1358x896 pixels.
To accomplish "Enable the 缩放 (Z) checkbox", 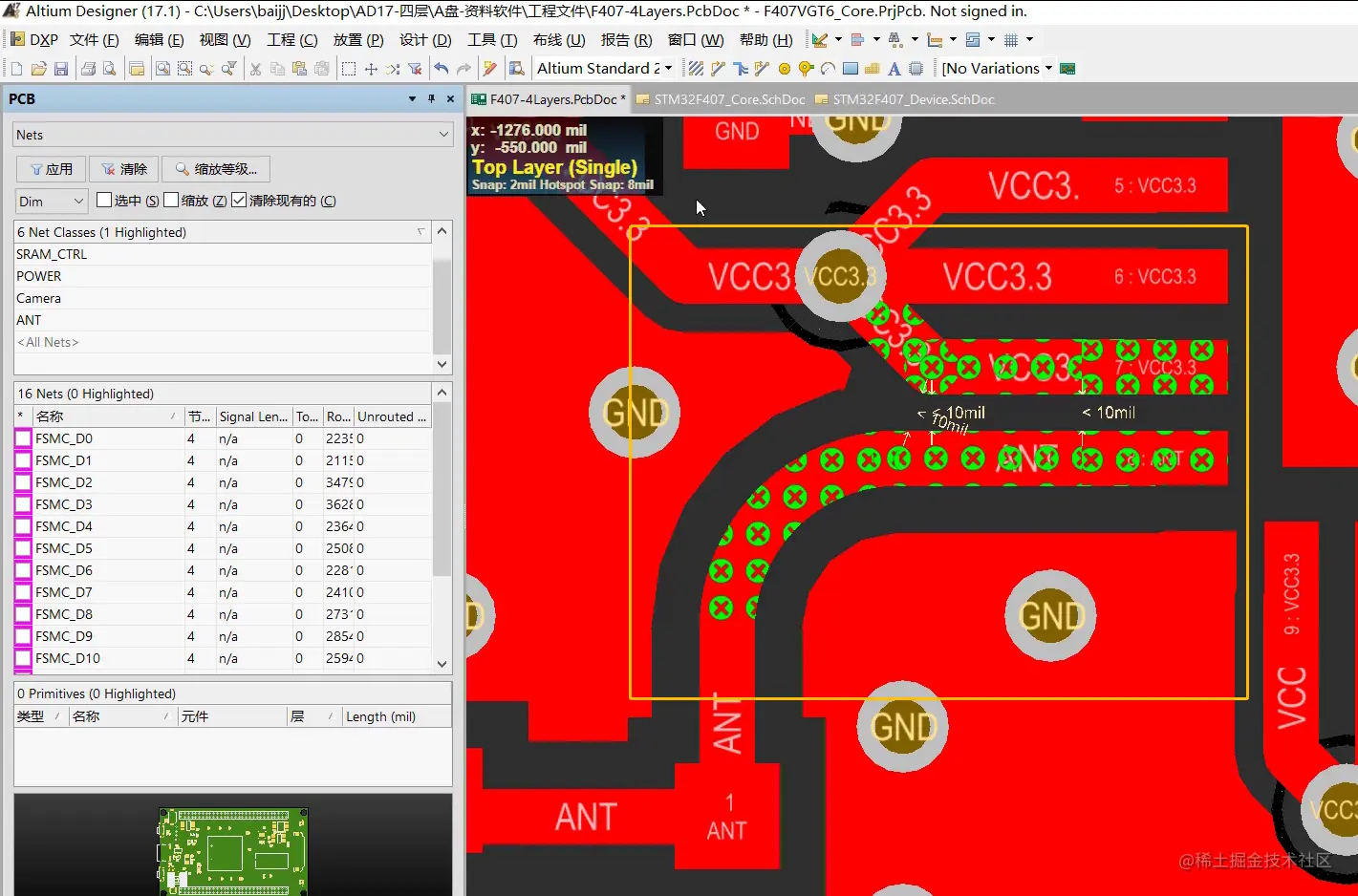I will 171,200.
